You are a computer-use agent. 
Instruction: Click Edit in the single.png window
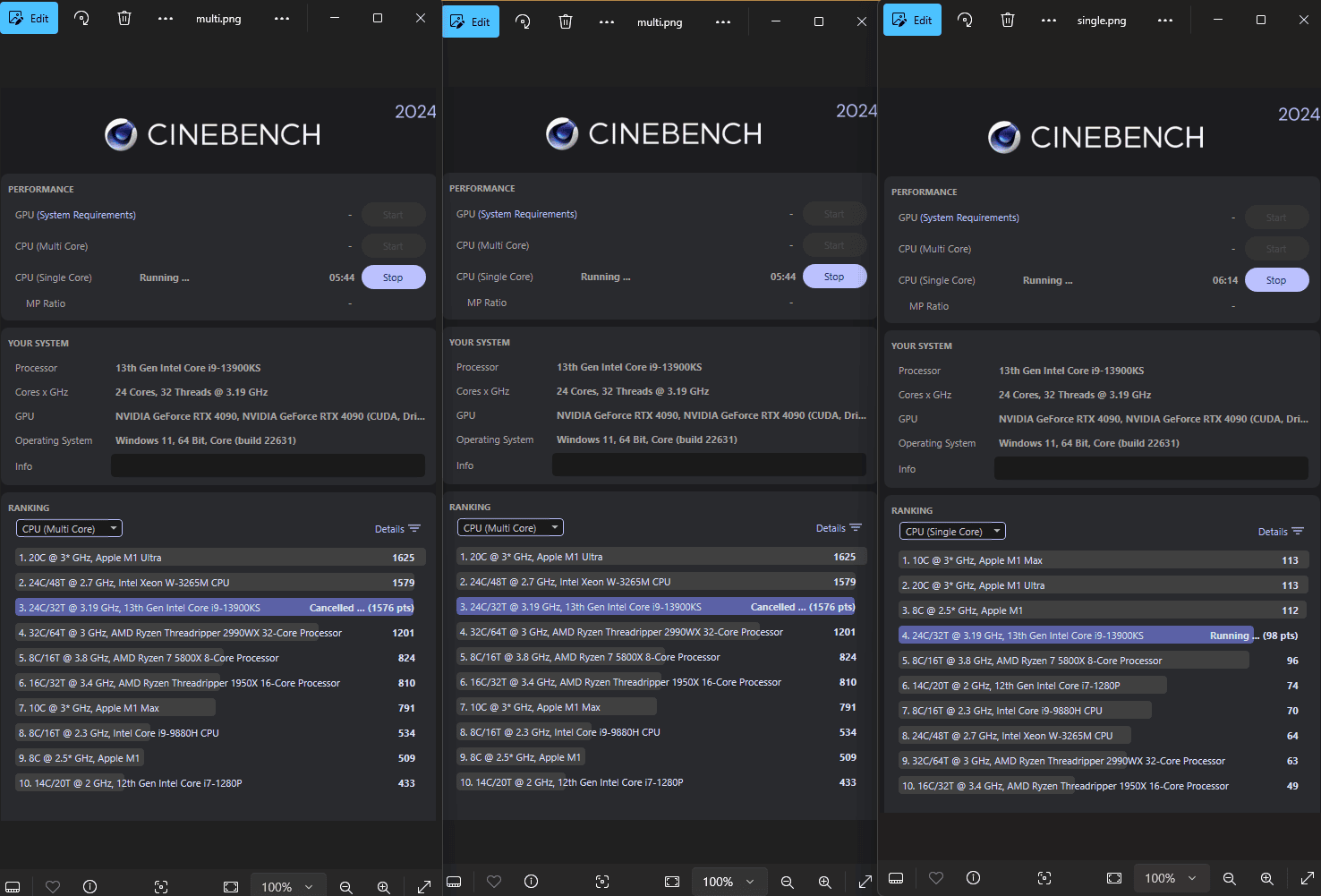tap(912, 20)
